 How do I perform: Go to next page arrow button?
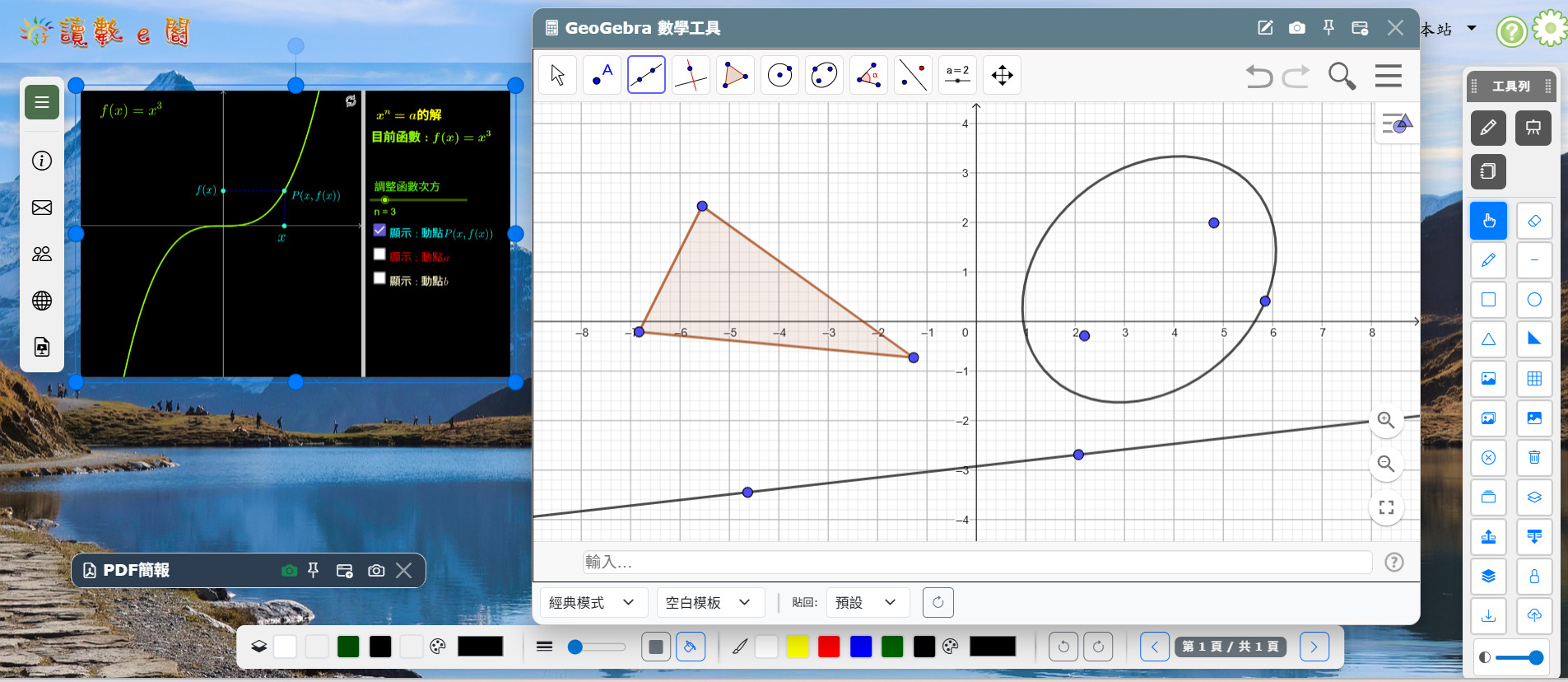pos(1314,647)
